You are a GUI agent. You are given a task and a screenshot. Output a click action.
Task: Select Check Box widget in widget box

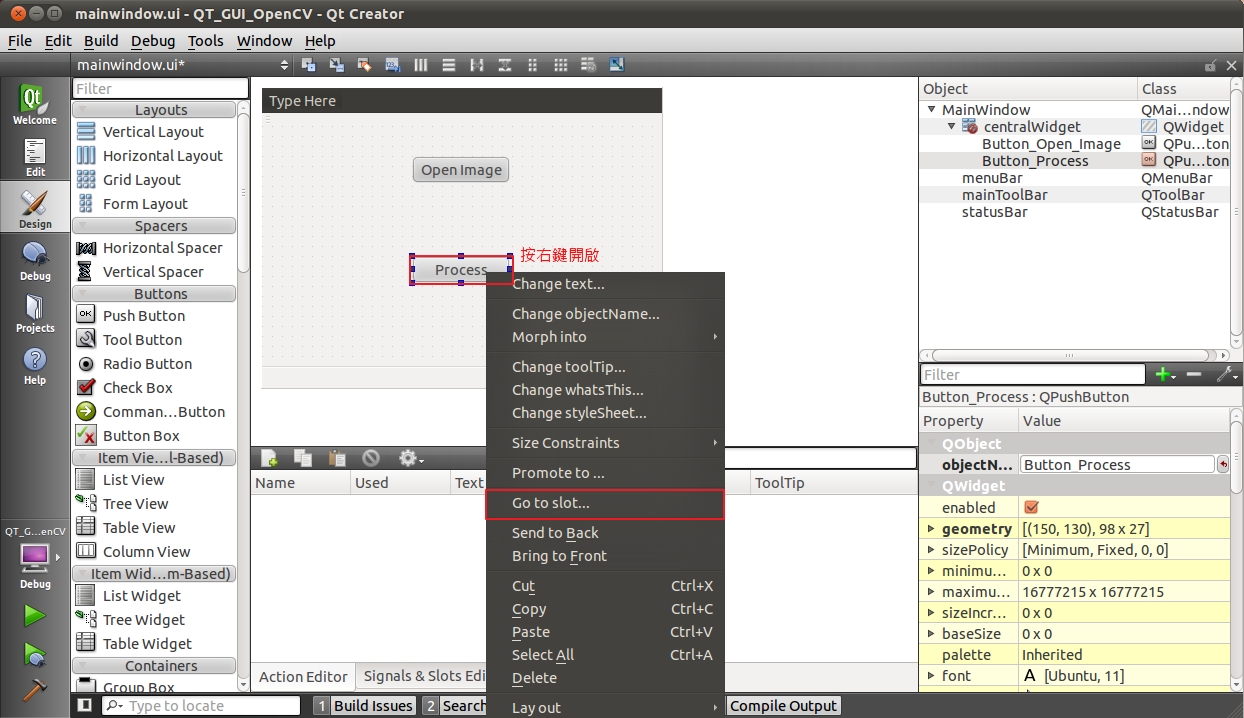137,388
